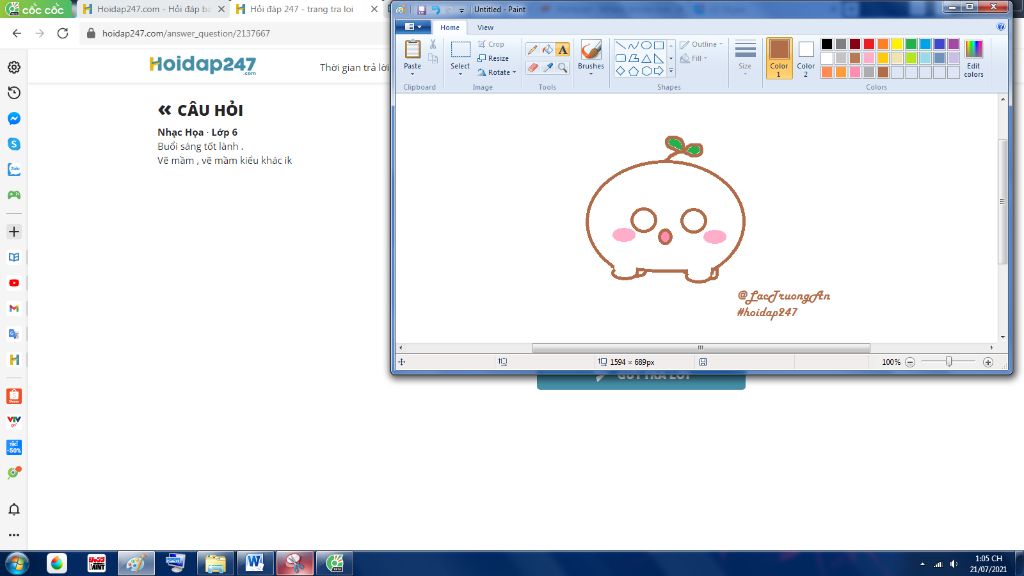Screen dimensions: 1024x576
Task: Open browser history icon in sidebar
Action: [x=14, y=93]
